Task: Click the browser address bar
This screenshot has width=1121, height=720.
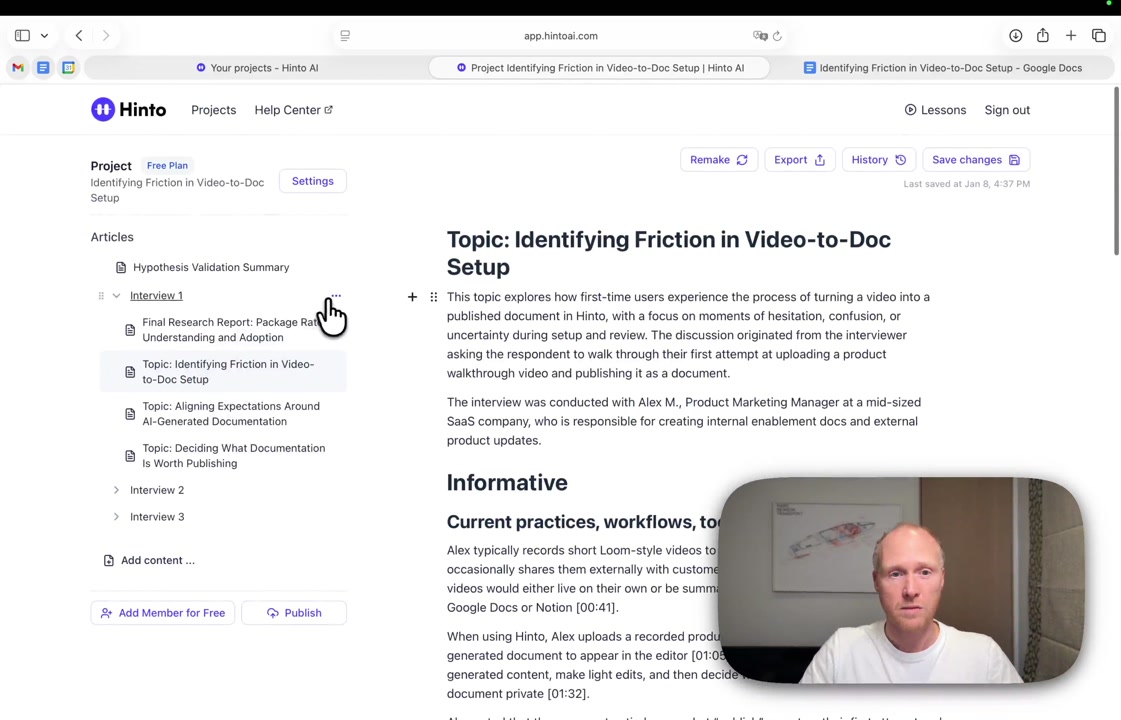Action: coord(560,36)
